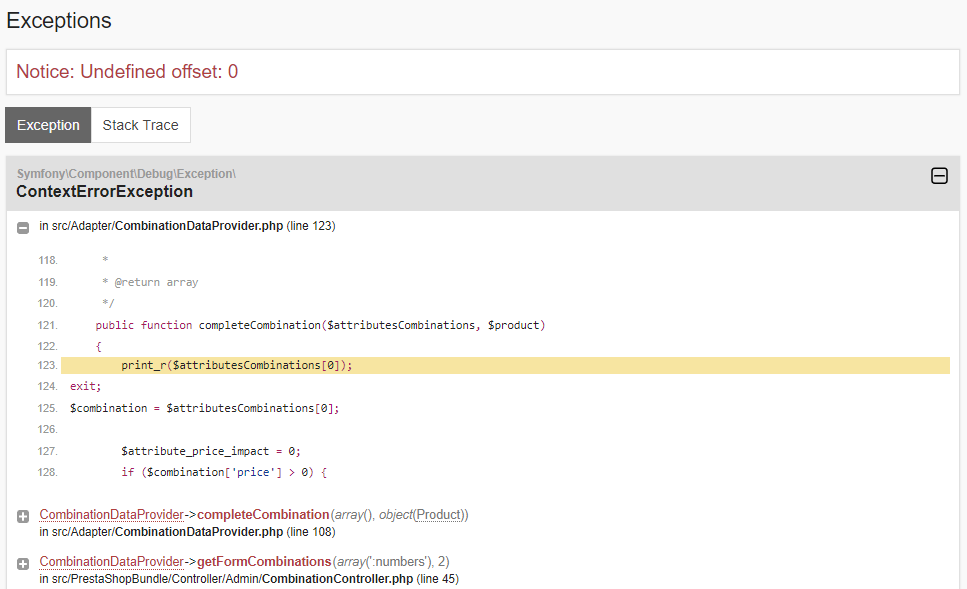Click '$combination = $attributesCombinations[0];' line
The image size is (967, 589).
point(204,408)
